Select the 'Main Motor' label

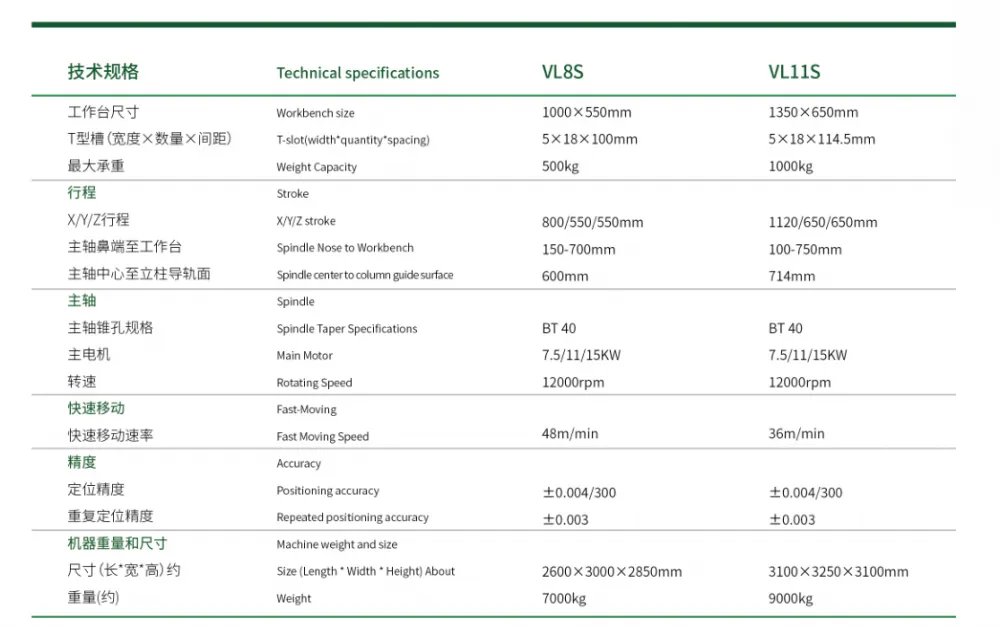click(304, 356)
